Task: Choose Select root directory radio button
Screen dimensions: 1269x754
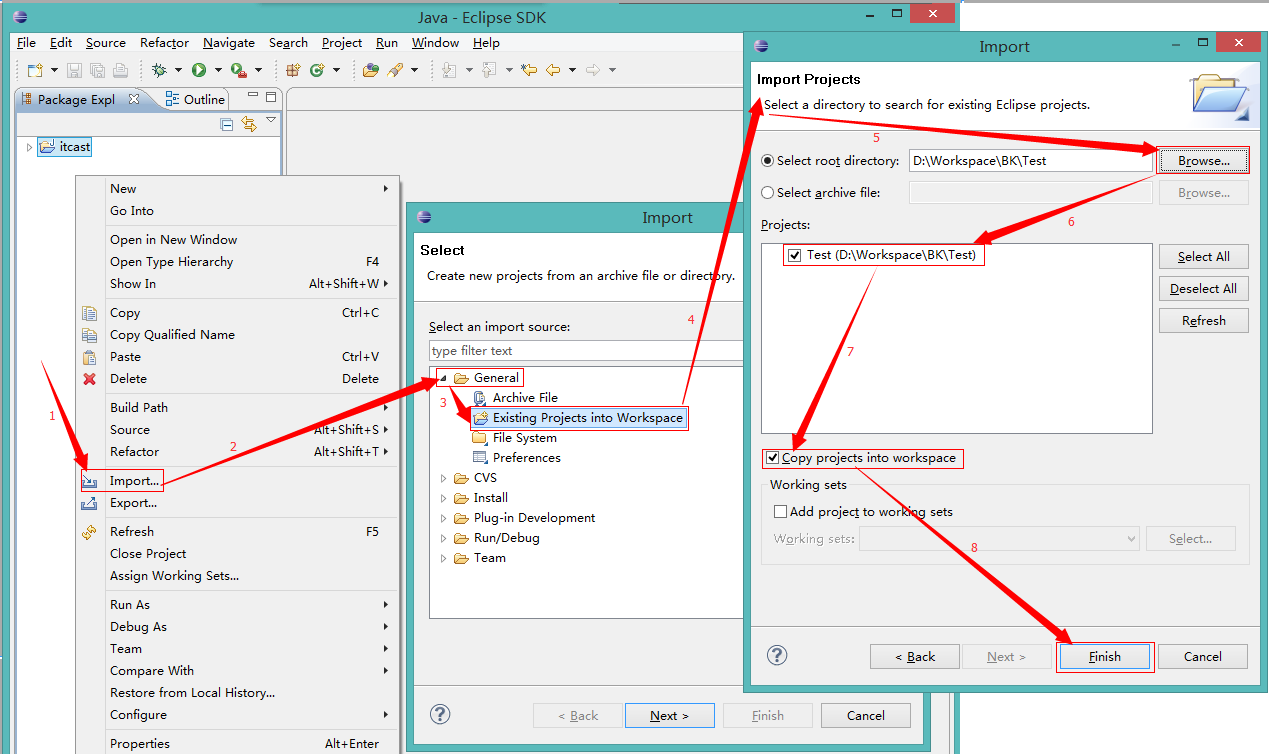Action: (768, 160)
